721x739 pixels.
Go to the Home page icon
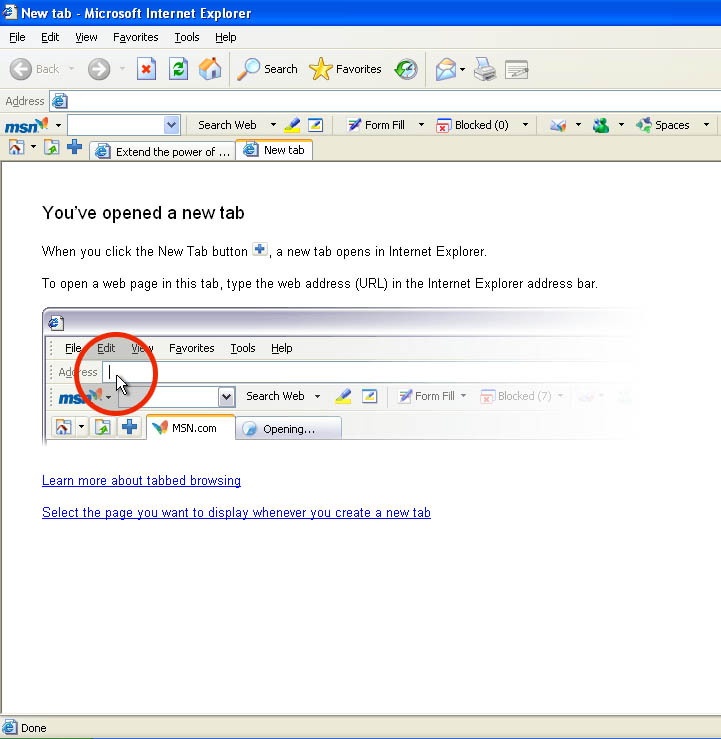(x=210, y=69)
